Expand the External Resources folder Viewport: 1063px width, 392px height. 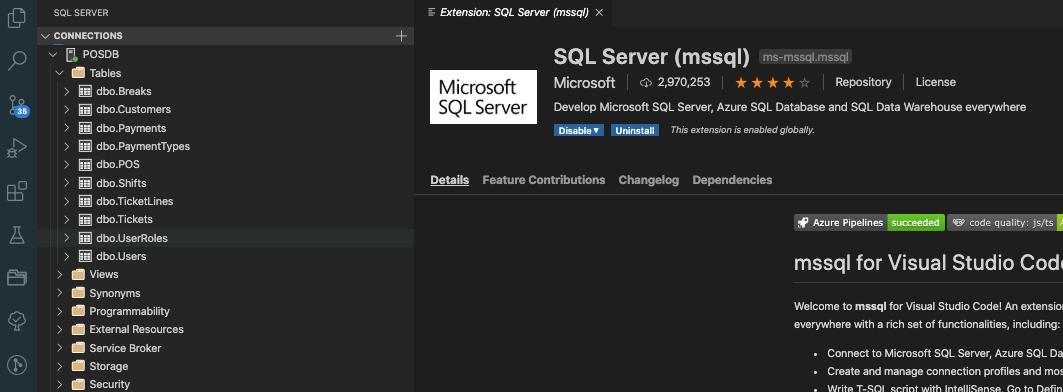click(60, 330)
